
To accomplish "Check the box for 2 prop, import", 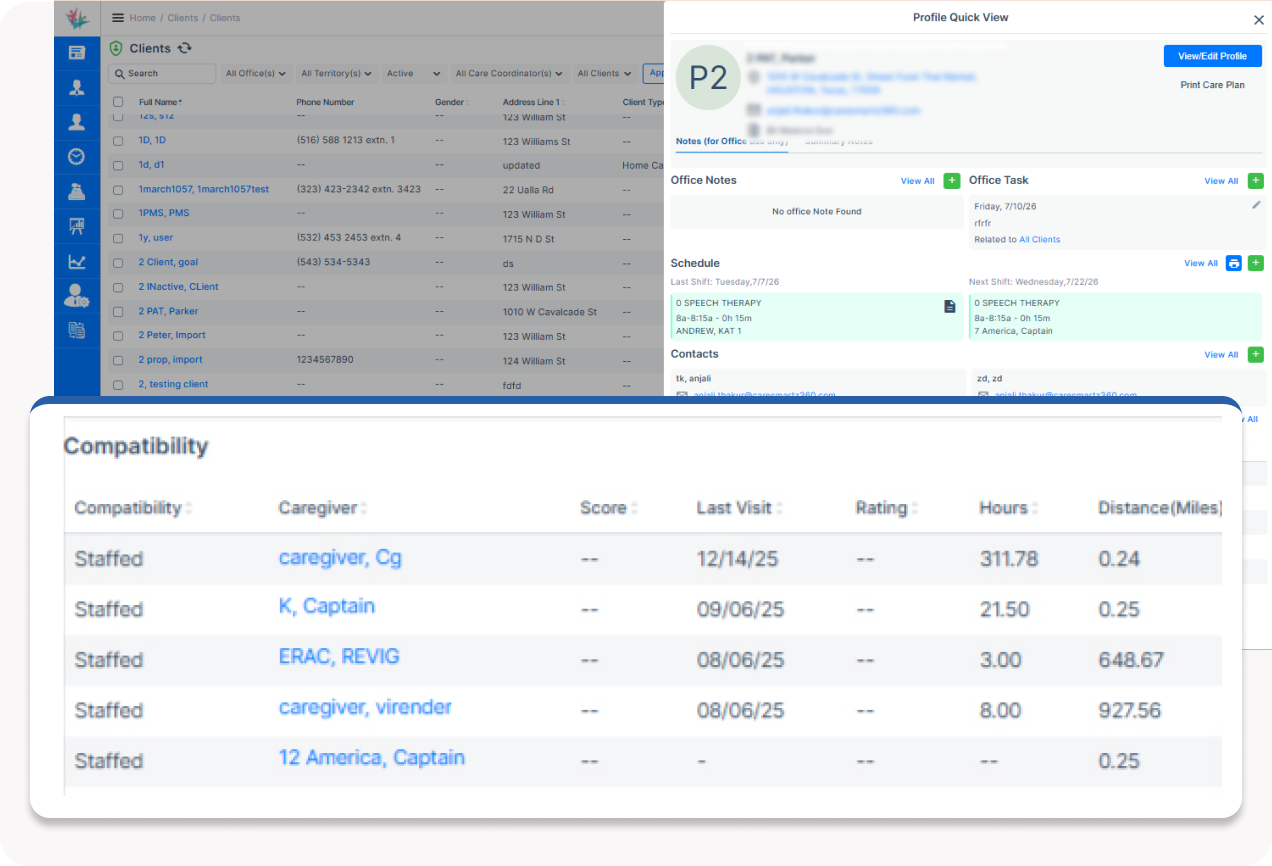I will [x=118, y=360].
